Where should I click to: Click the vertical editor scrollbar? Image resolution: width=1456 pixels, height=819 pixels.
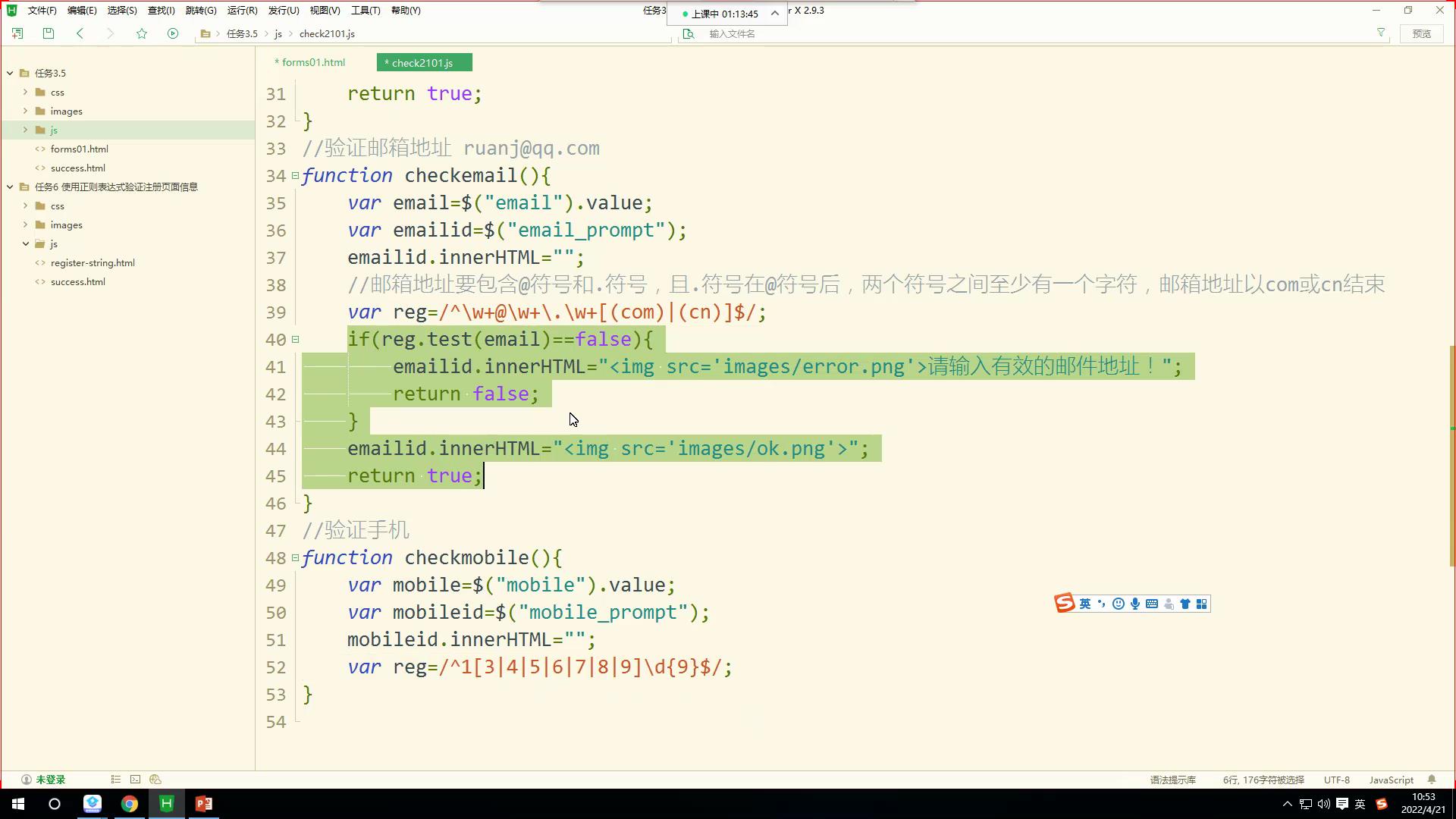coord(1451,455)
